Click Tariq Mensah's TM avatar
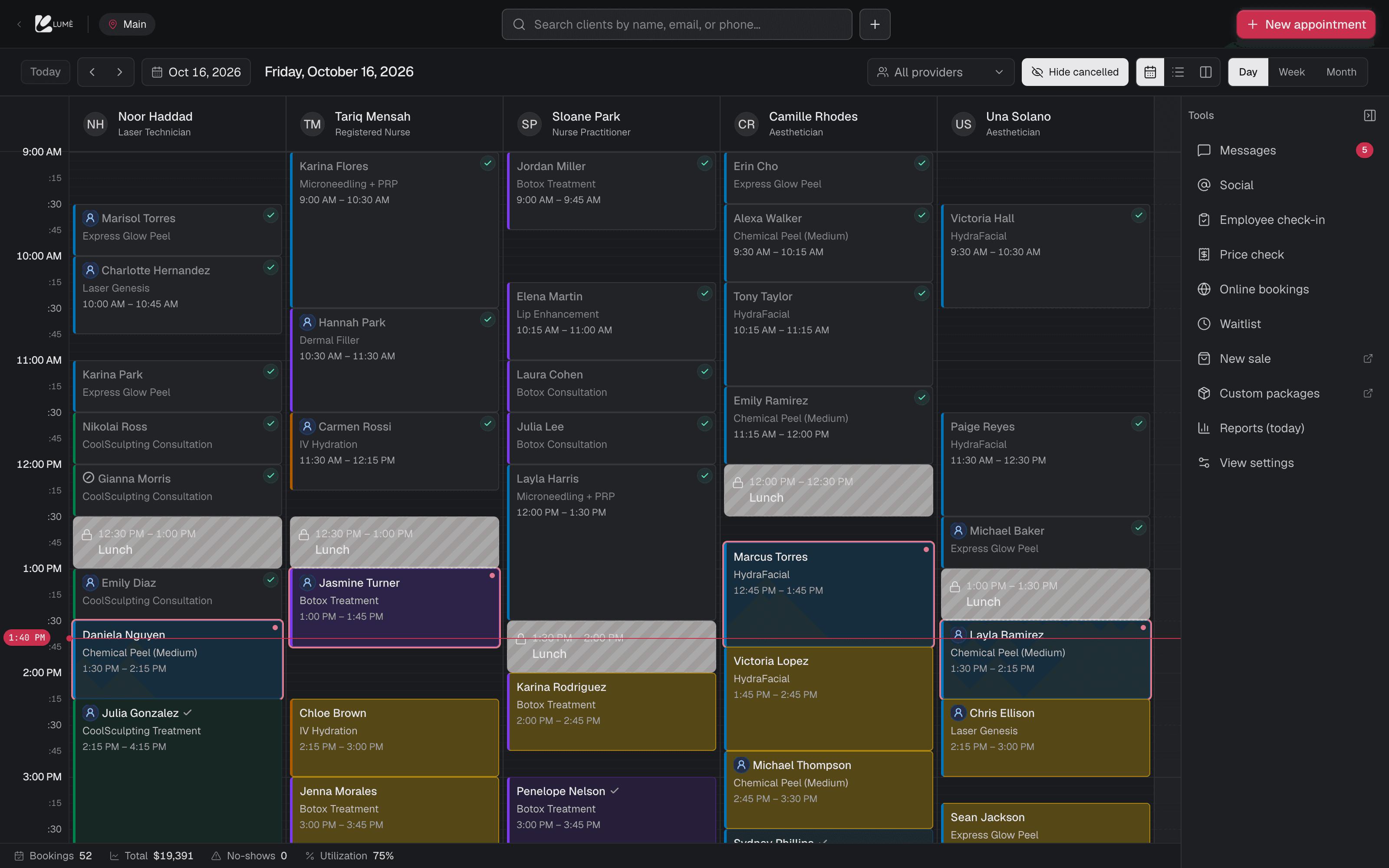This screenshot has height=868, width=1389. tap(312, 124)
